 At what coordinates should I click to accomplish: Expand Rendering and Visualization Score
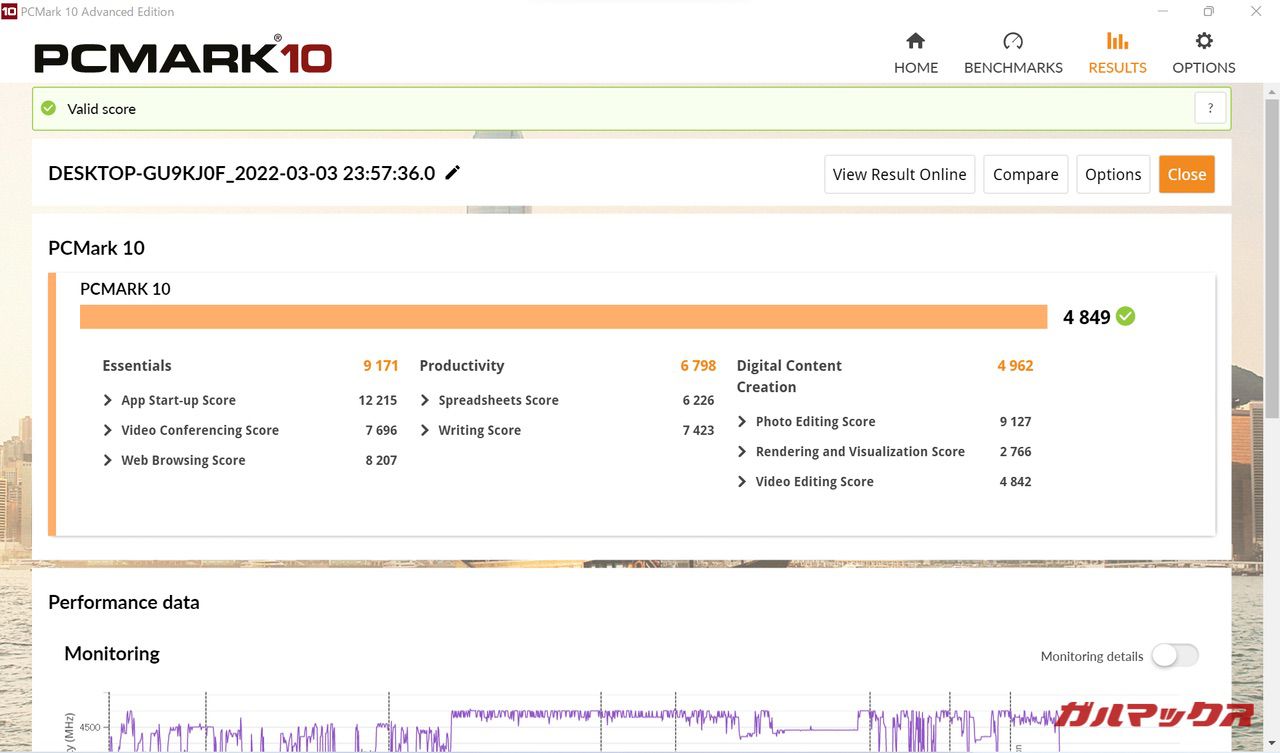pyautogui.click(x=742, y=452)
